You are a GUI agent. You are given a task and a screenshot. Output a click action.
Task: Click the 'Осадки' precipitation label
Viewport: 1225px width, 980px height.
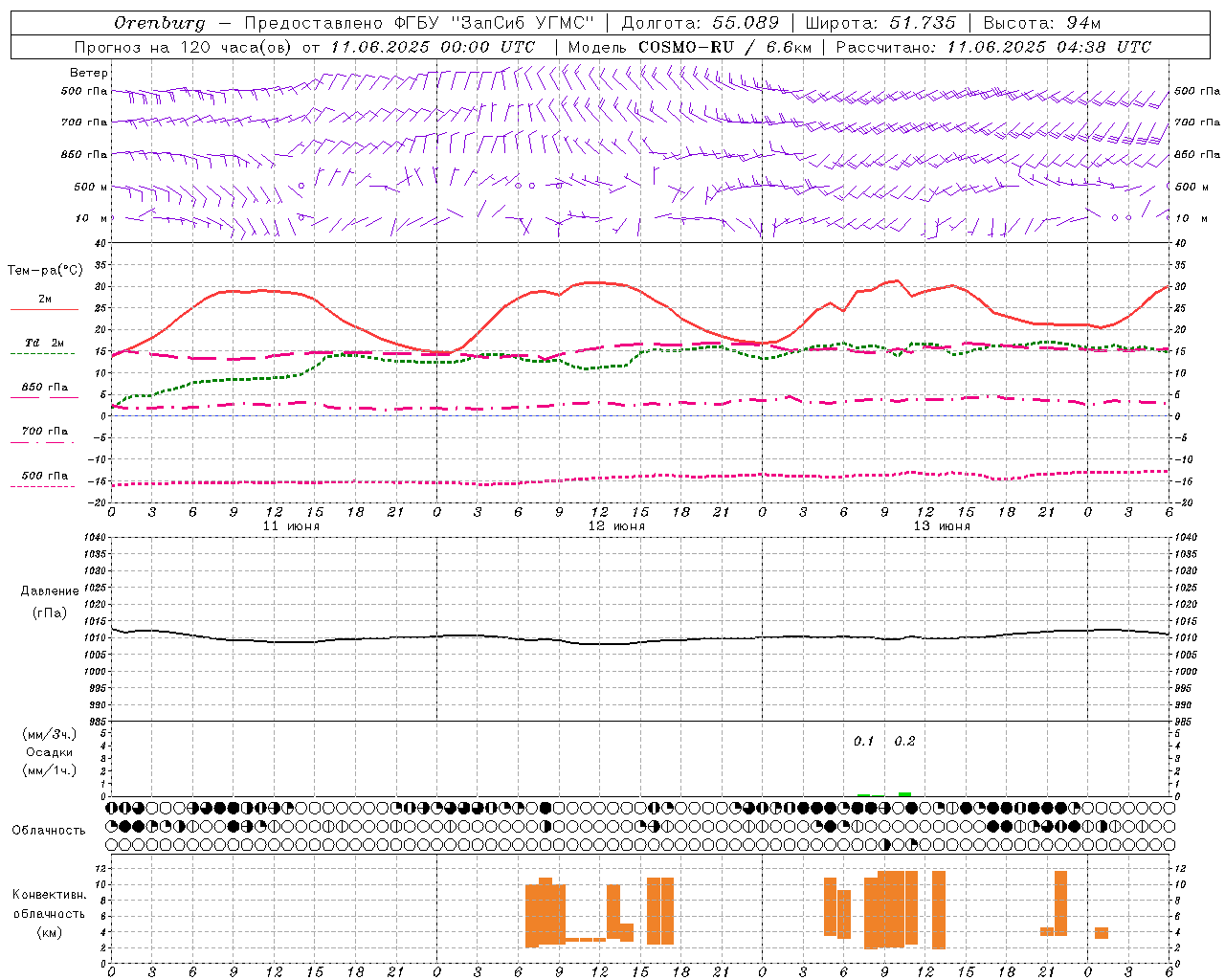(x=50, y=752)
